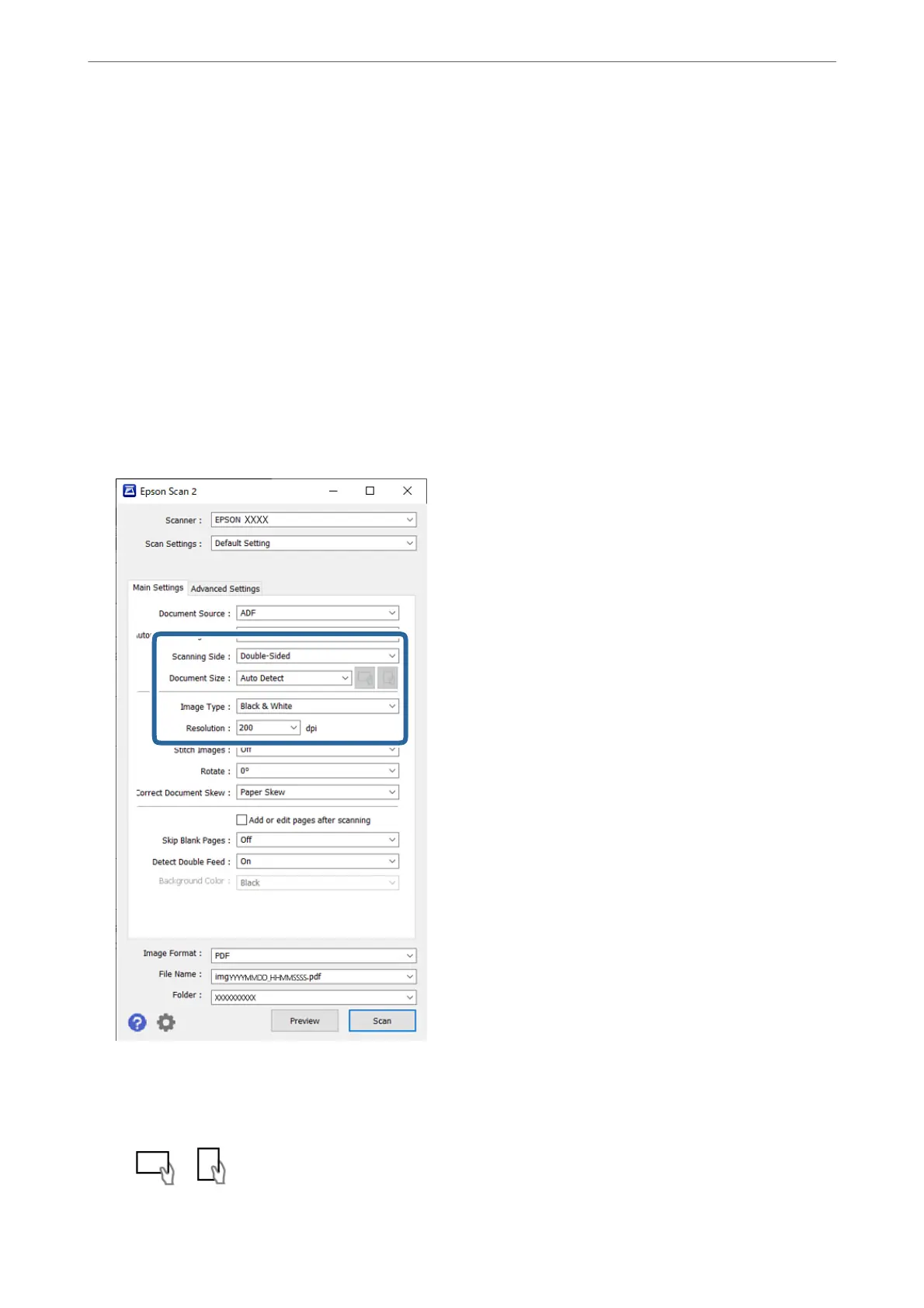The width and height of the screenshot is (924, 1308).
Task: Open the Epson Scan 2 help icon
Action: pos(137,1022)
